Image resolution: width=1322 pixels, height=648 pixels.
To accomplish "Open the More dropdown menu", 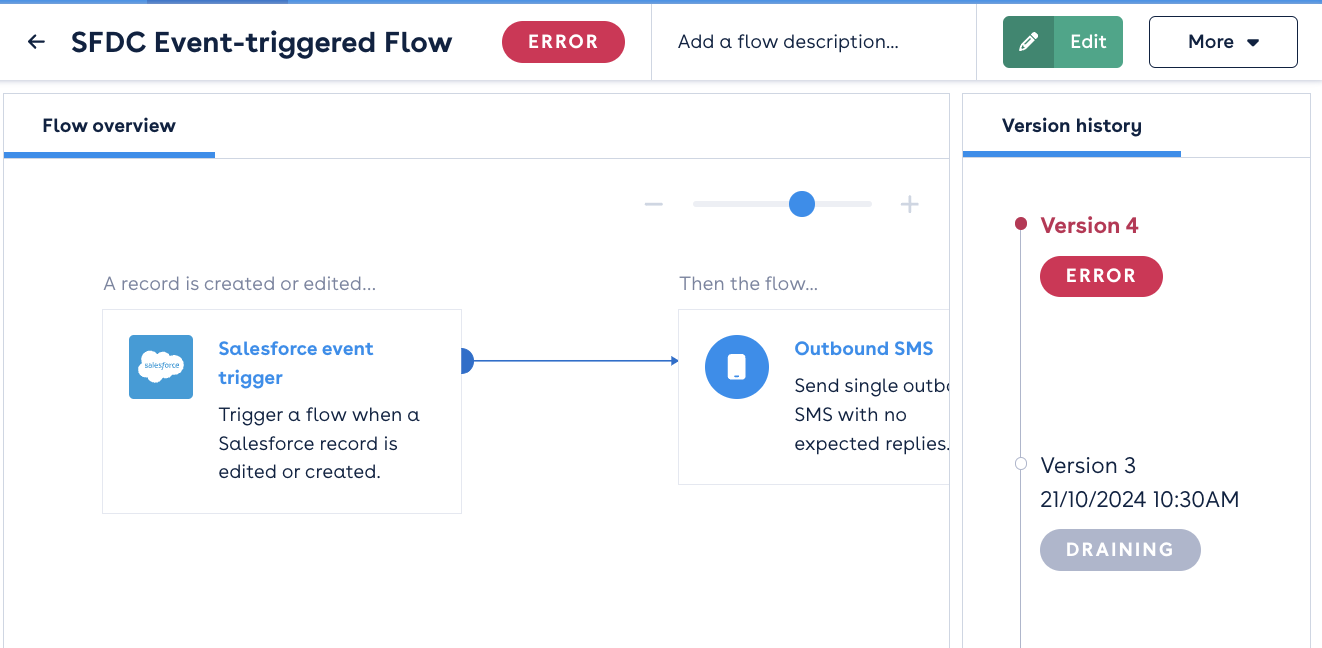I will [1222, 42].
